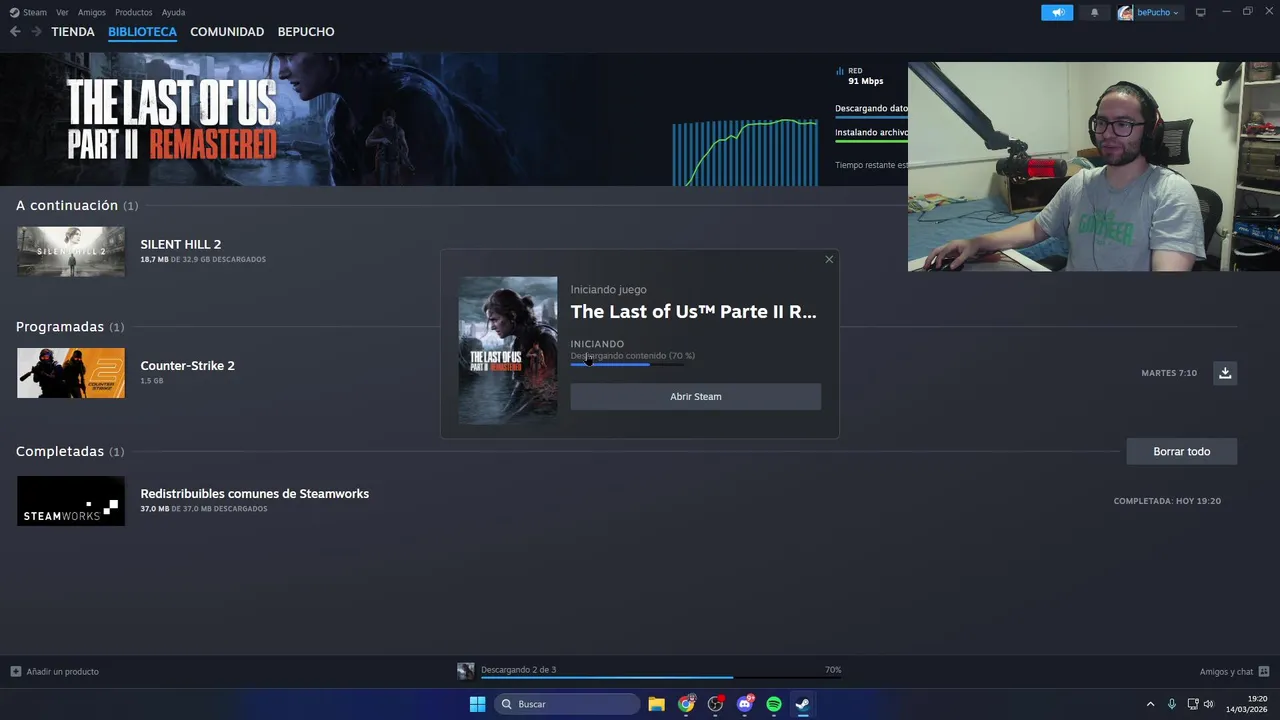Click the COMPLETADA: HOY 19:20 text
1280x720 pixels.
1167,501
